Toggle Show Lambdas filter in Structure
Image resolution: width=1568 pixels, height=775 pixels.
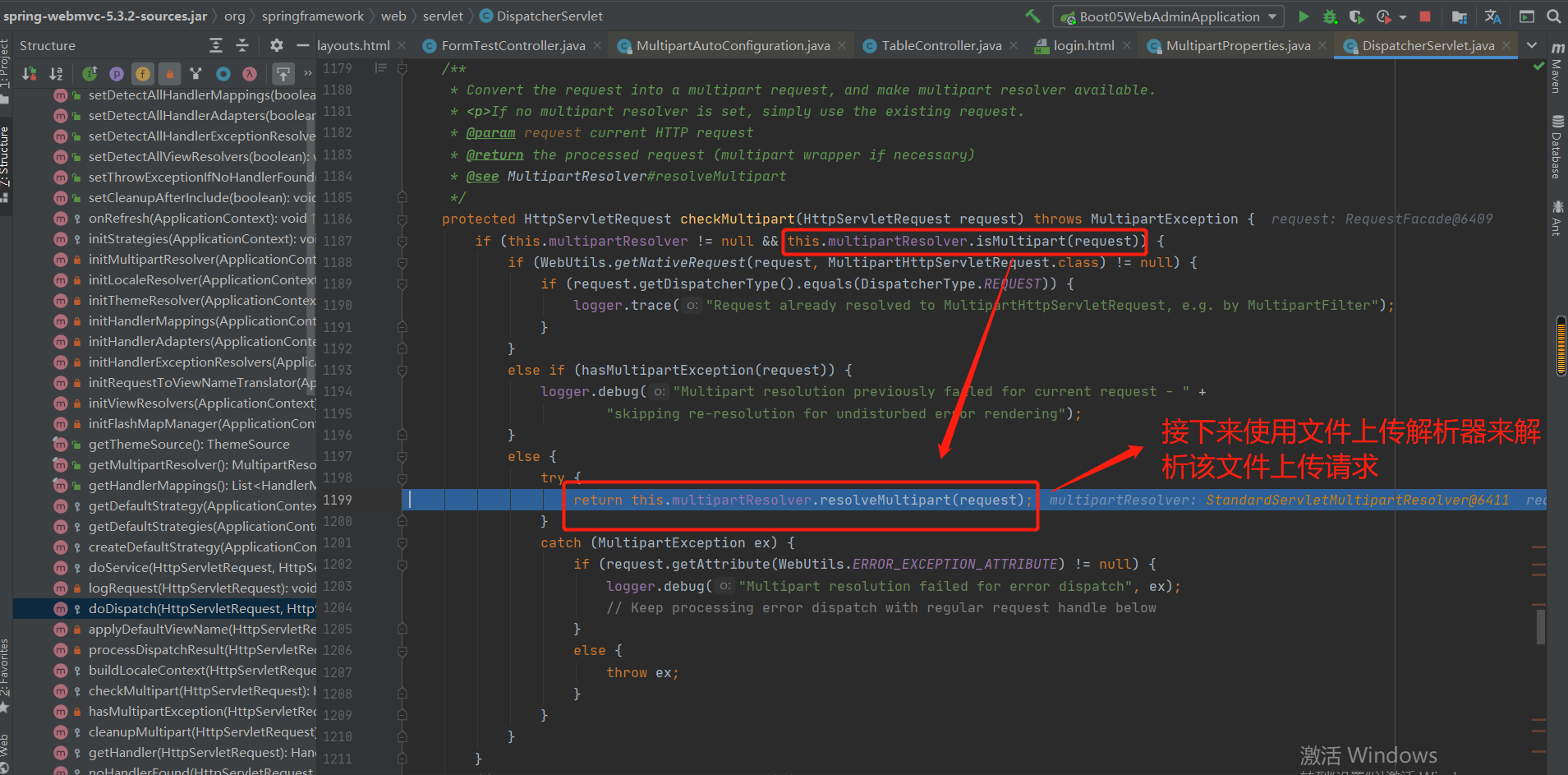tap(250, 74)
